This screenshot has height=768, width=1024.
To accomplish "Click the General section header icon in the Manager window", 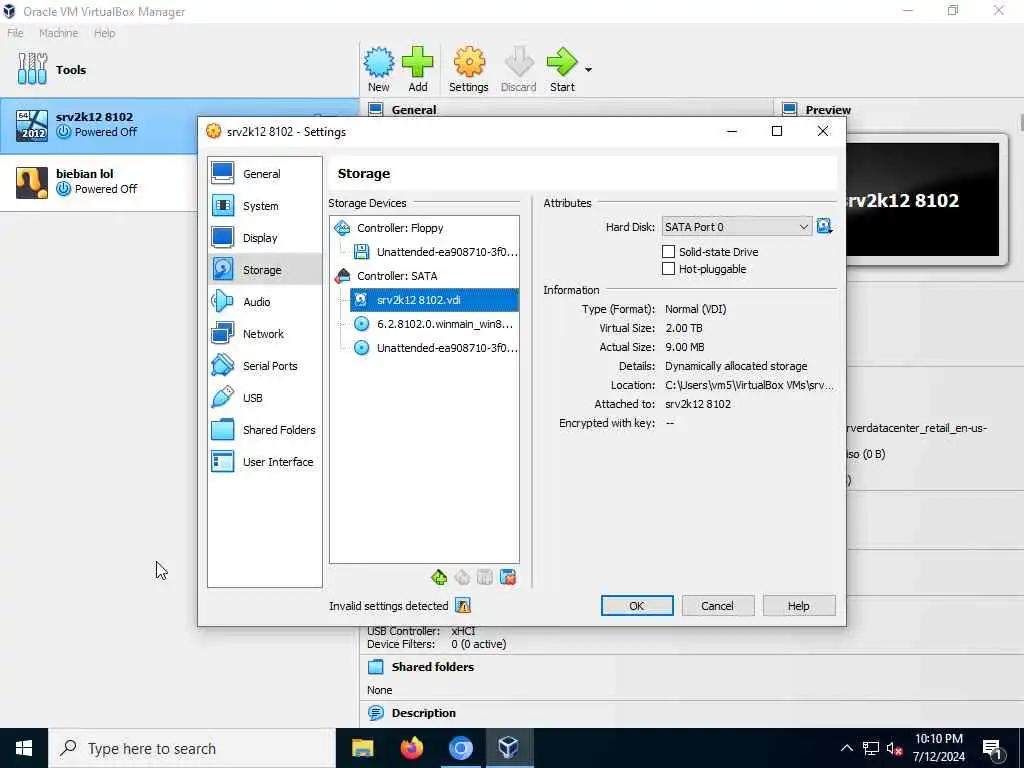I will click(376, 109).
